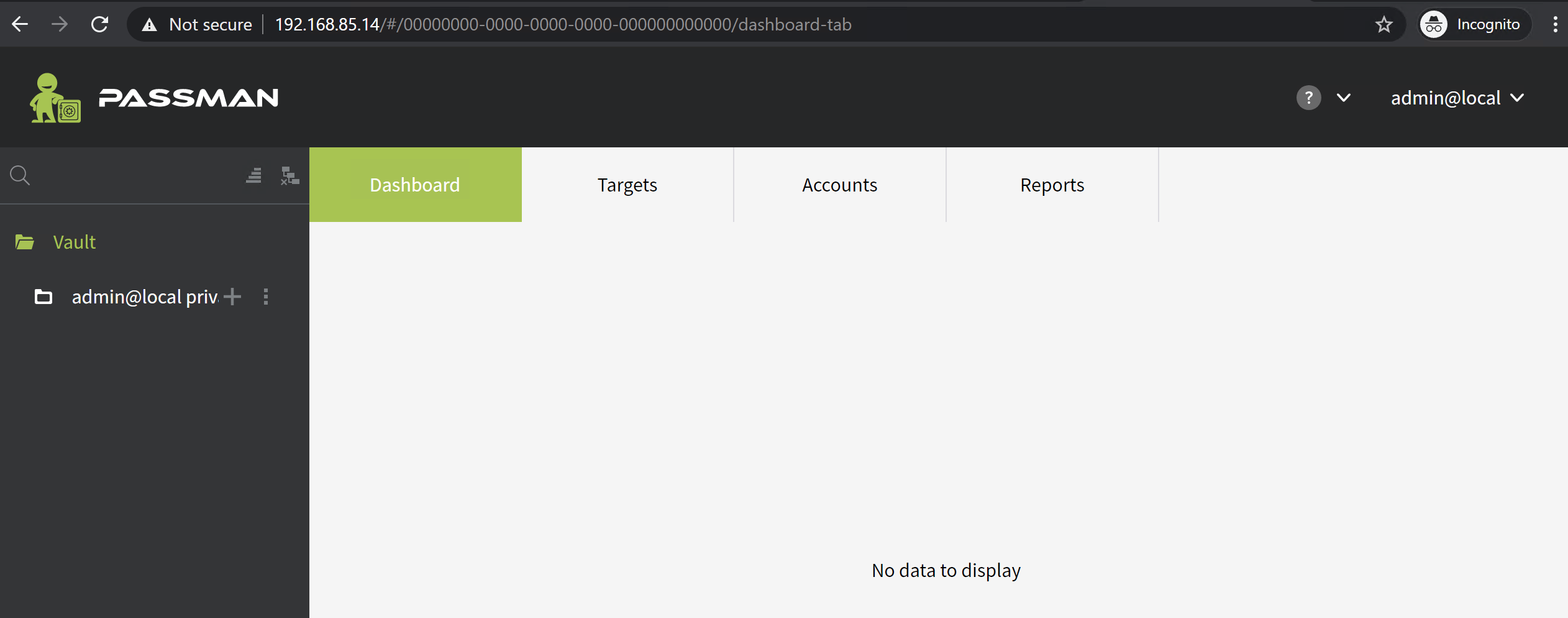Click the Not secure warning icon

point(149,25)
